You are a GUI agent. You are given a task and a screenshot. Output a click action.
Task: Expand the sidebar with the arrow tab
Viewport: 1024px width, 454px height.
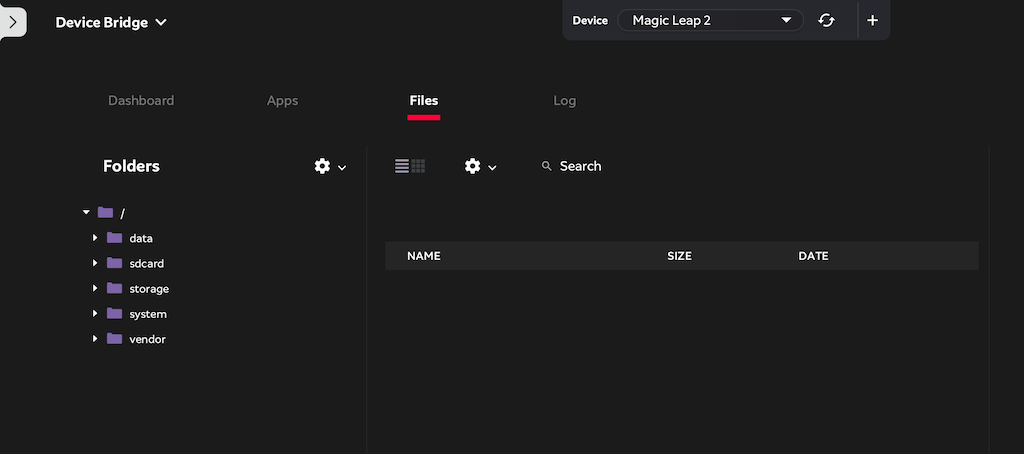pos(12,22)
